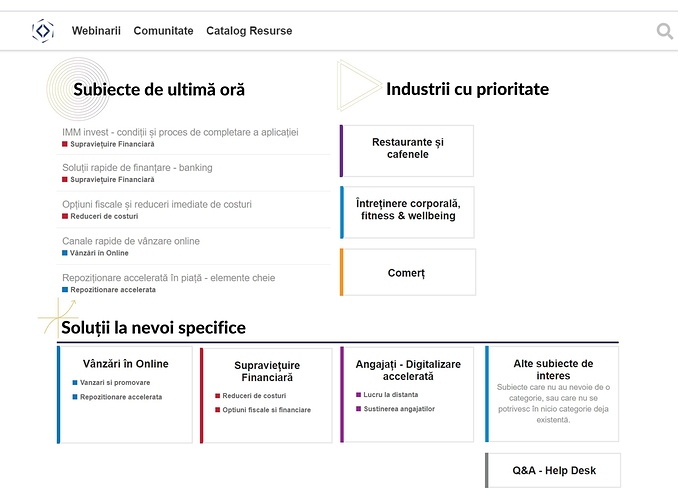Click Repozitionare accelerata tag under last topic
The width and height of the screenshot is (678, 500).
113,290
